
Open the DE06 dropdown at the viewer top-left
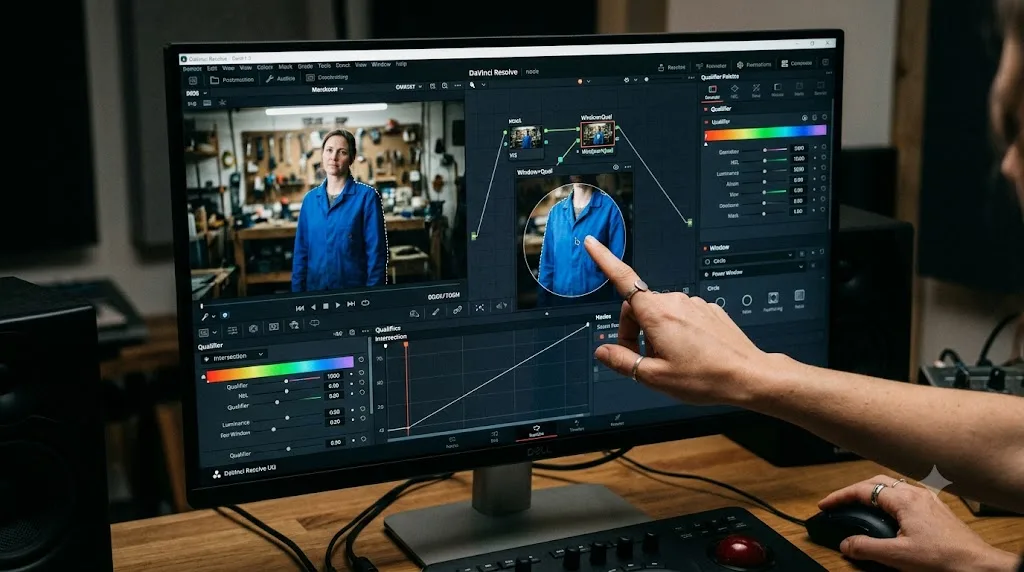[196, 93]
